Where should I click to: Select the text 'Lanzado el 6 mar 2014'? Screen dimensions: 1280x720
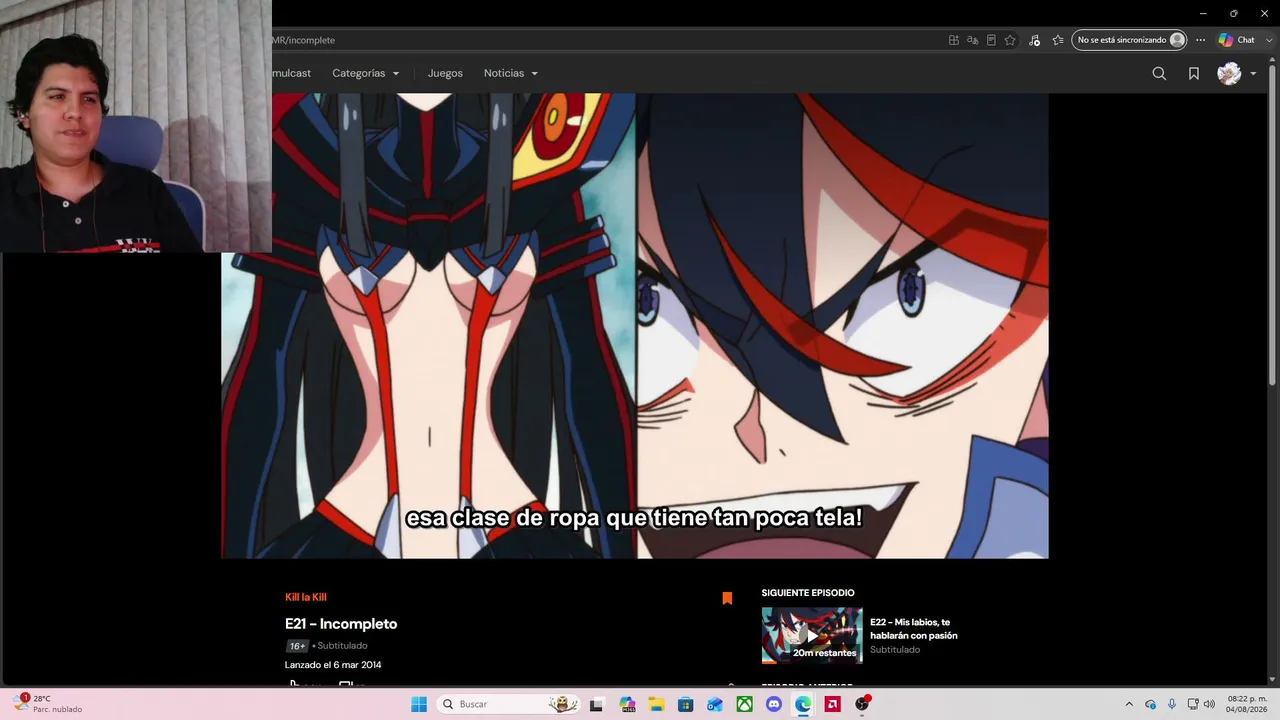click(x=333, y=665)
